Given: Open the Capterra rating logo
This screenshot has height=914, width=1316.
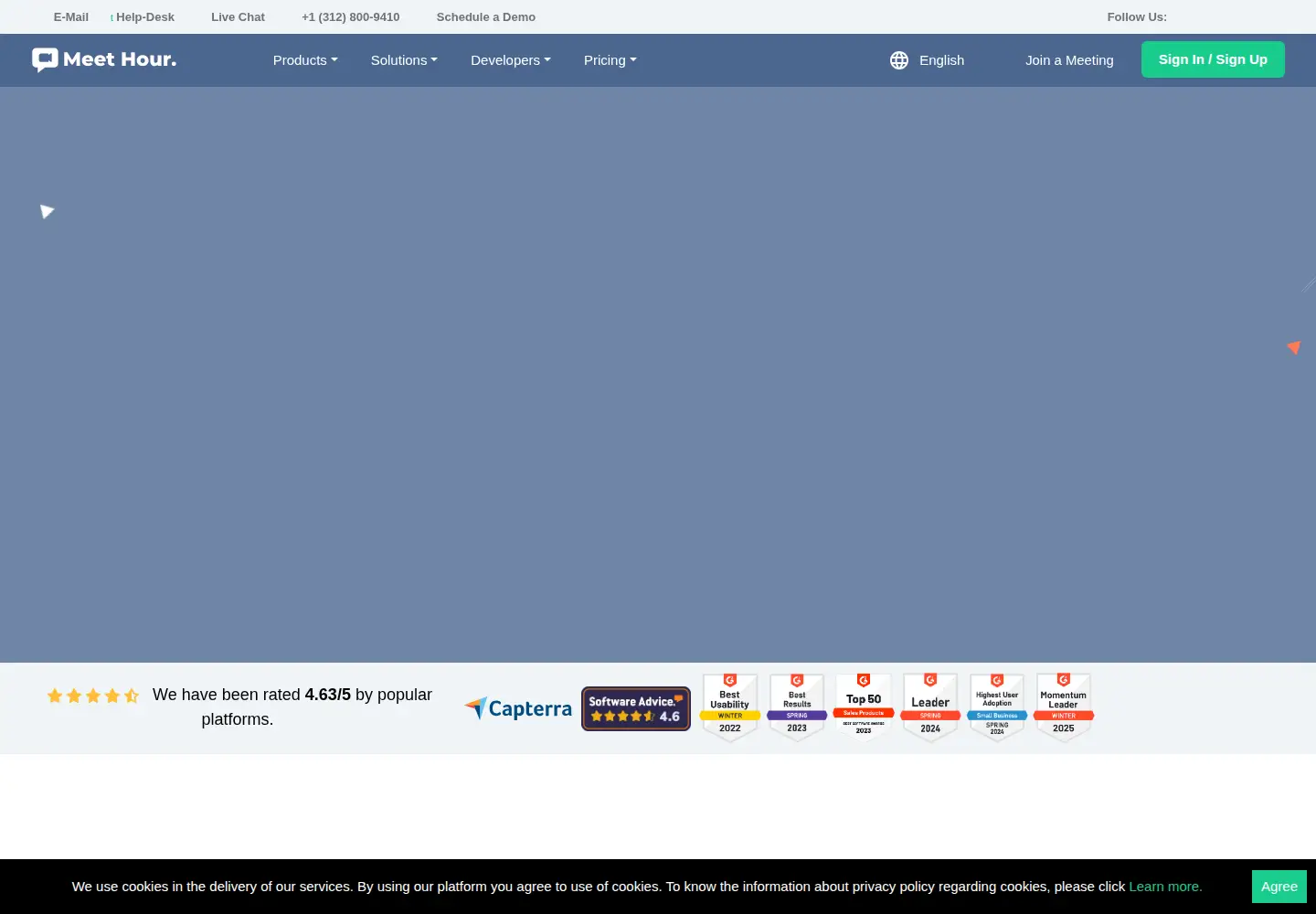Looking at the screenshot, I should (x=518, y=708).
